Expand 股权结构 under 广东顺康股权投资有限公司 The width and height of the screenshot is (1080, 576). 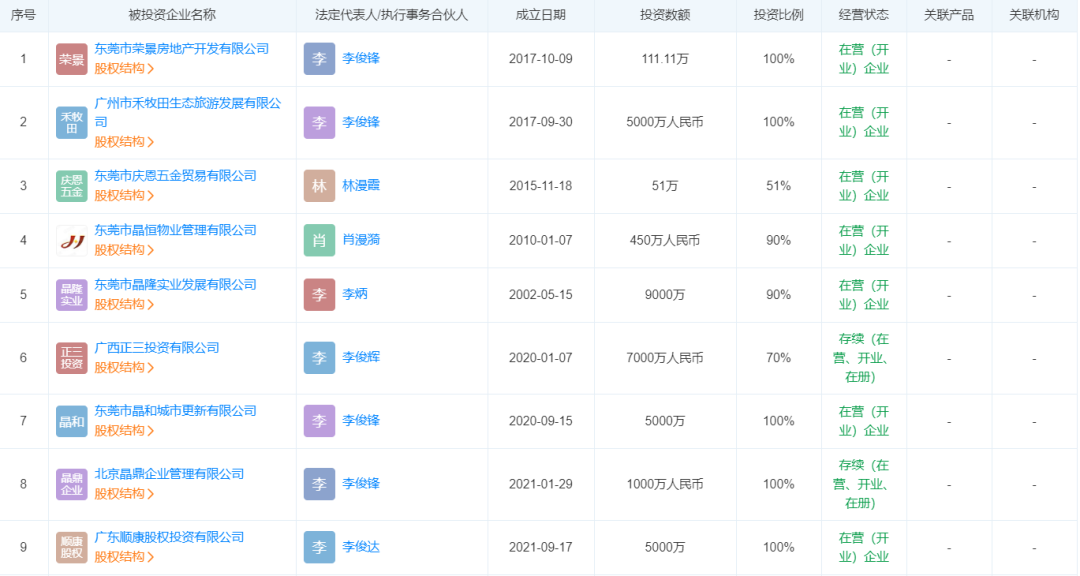(x=124, y=556)
